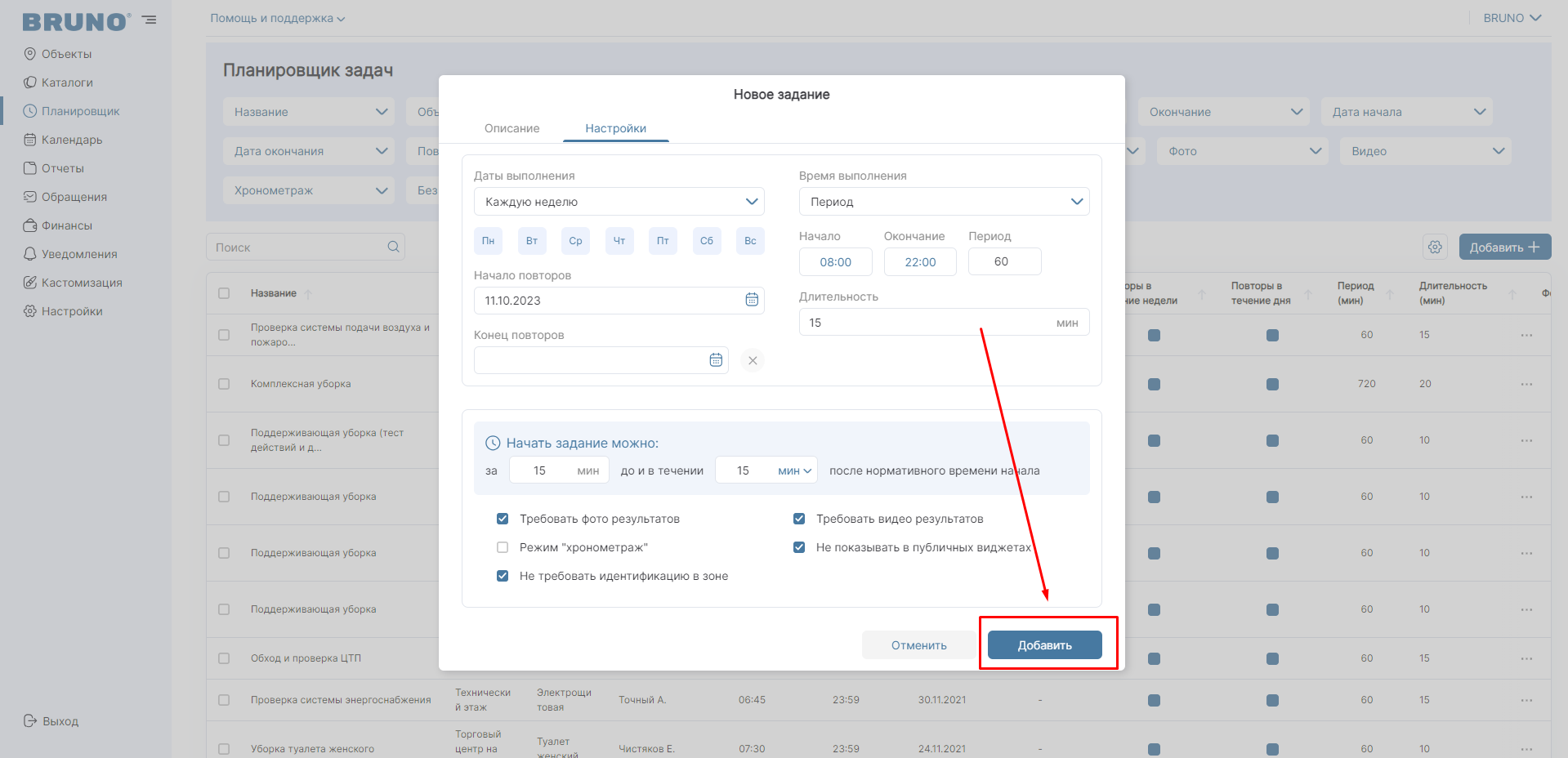Enable Режим "хронометраж" checkbox
The height and width of the screenshot is (758, 1568).
[503, 547]
